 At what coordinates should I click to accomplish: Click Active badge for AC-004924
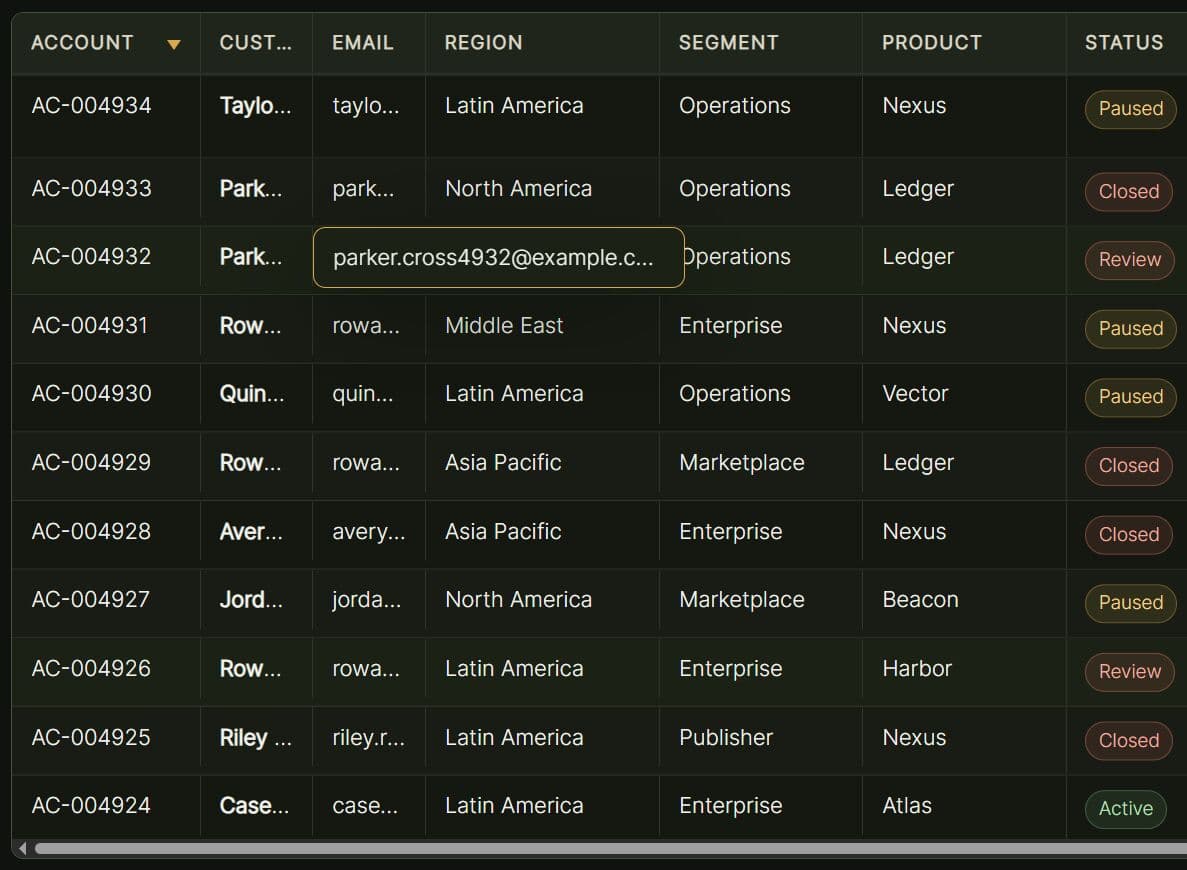1125,809
